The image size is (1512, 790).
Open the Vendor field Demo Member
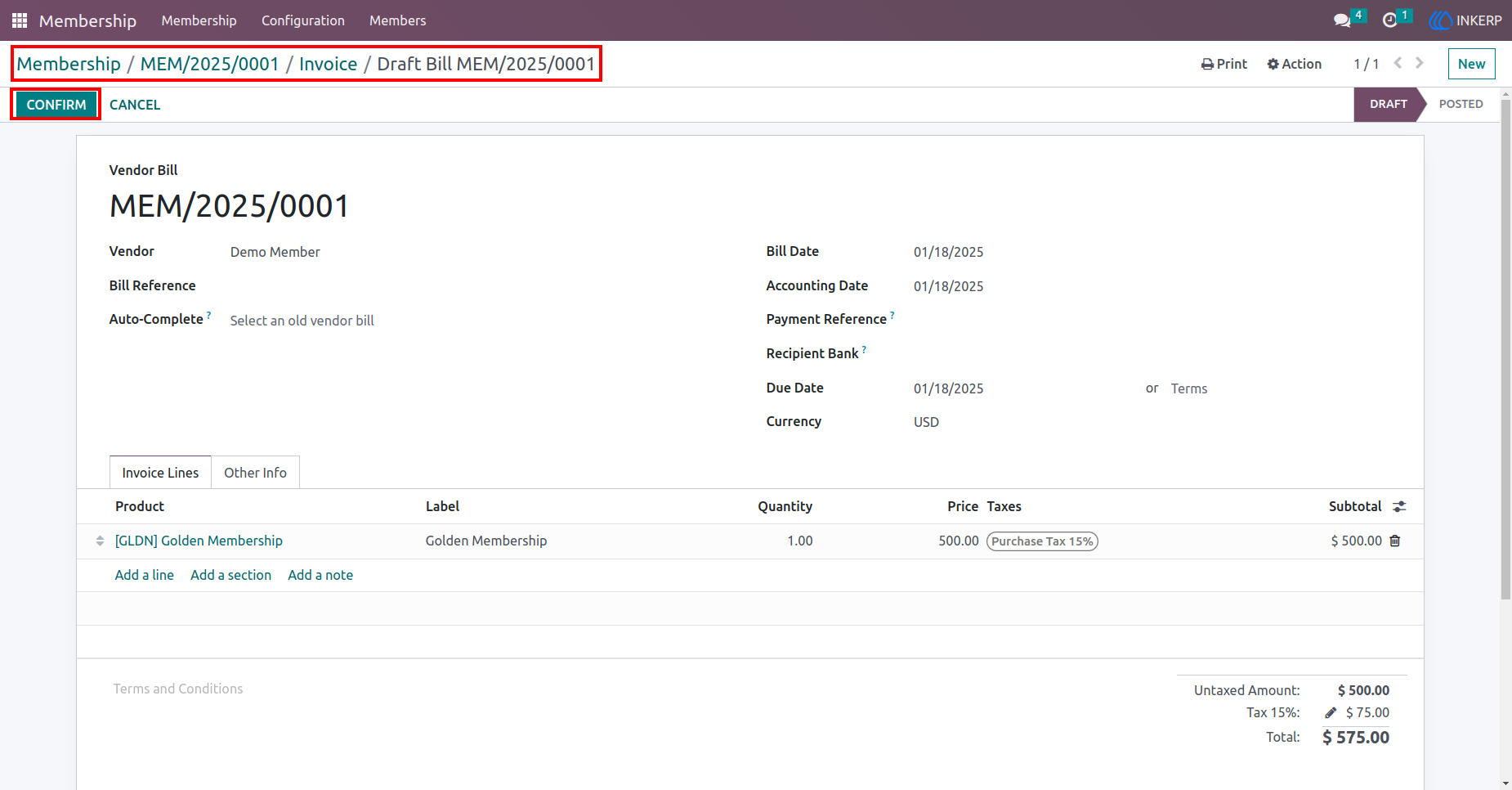click(275, 252)
